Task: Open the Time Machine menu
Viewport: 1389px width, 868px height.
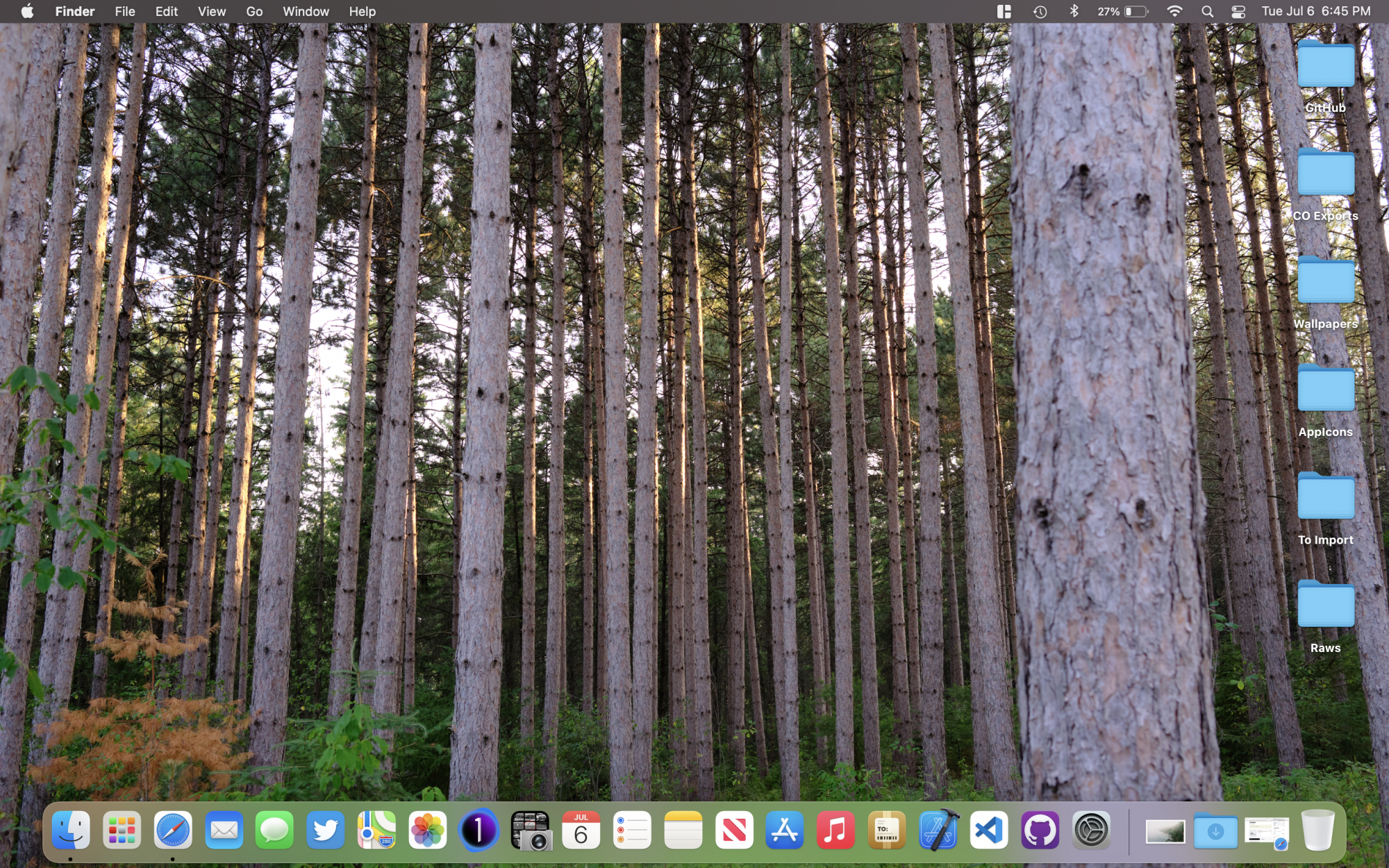Action: (x=1040, y=12)
